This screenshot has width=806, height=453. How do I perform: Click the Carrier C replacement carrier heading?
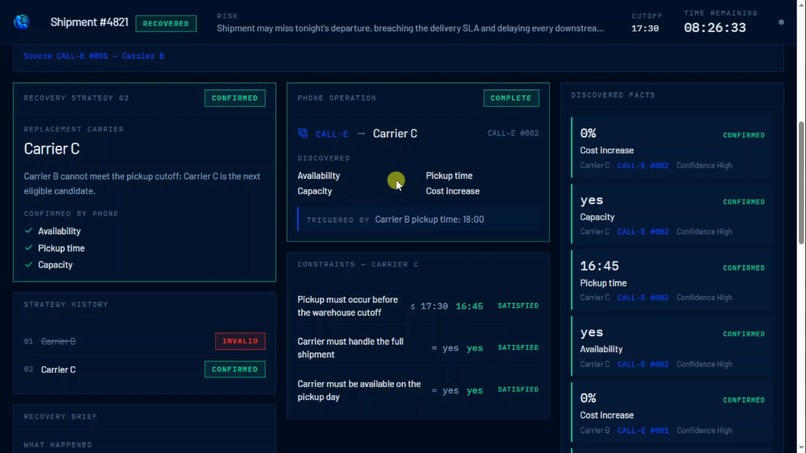[x=51, y=149]
